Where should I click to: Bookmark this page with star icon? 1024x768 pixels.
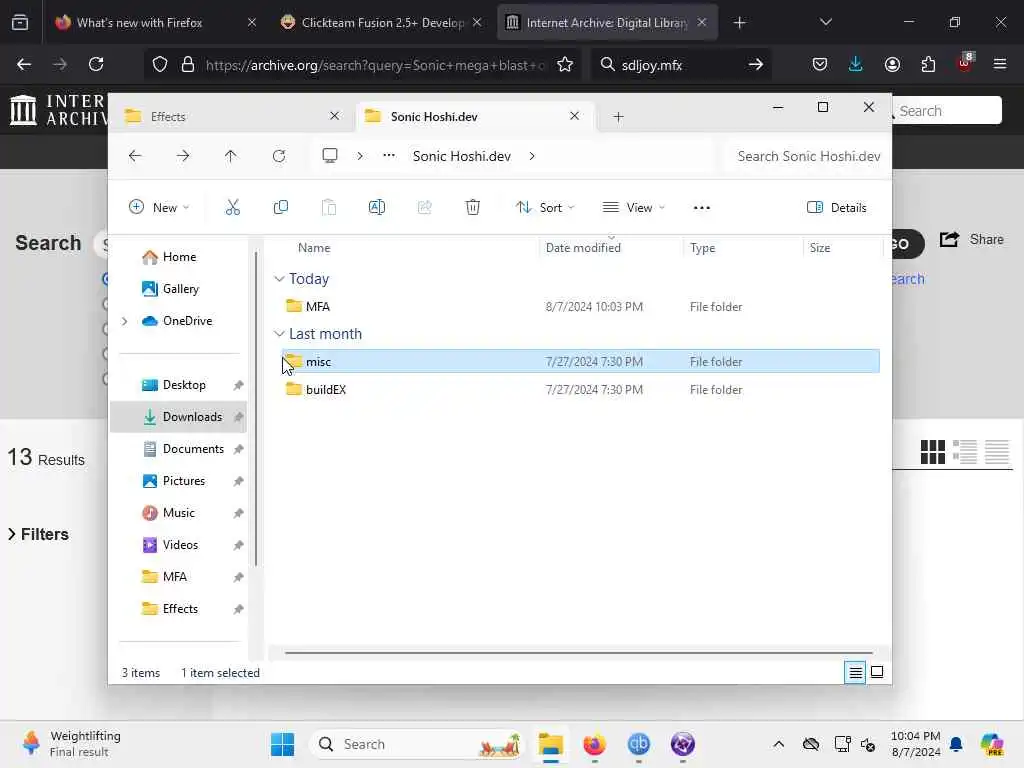point(565,64)
